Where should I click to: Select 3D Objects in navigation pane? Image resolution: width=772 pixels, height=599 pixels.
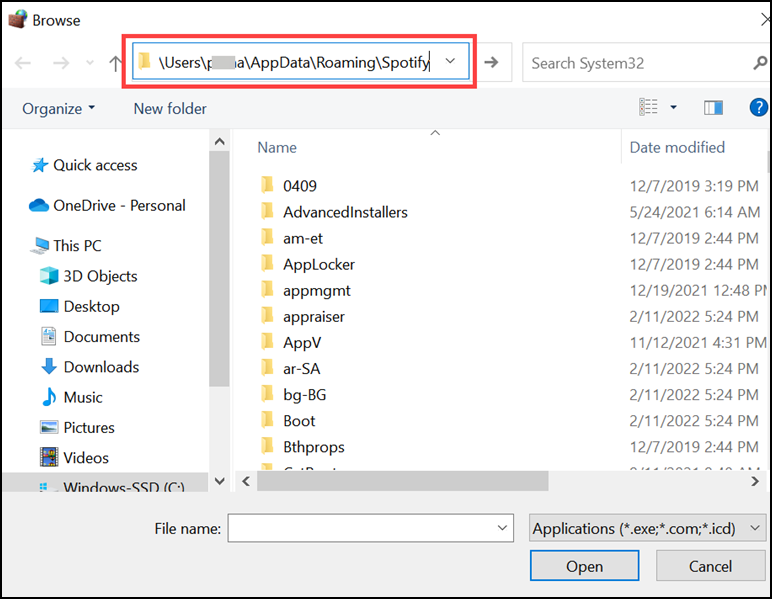pos(100,276)
